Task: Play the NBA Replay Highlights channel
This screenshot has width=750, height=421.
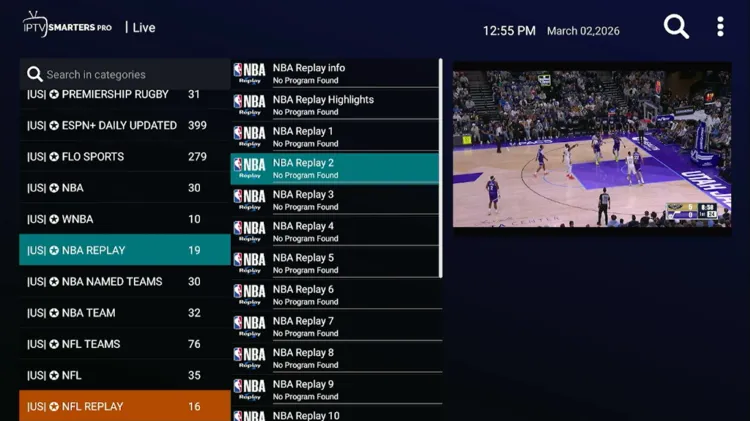Action: pyautogui.click(x=335, y=105)
